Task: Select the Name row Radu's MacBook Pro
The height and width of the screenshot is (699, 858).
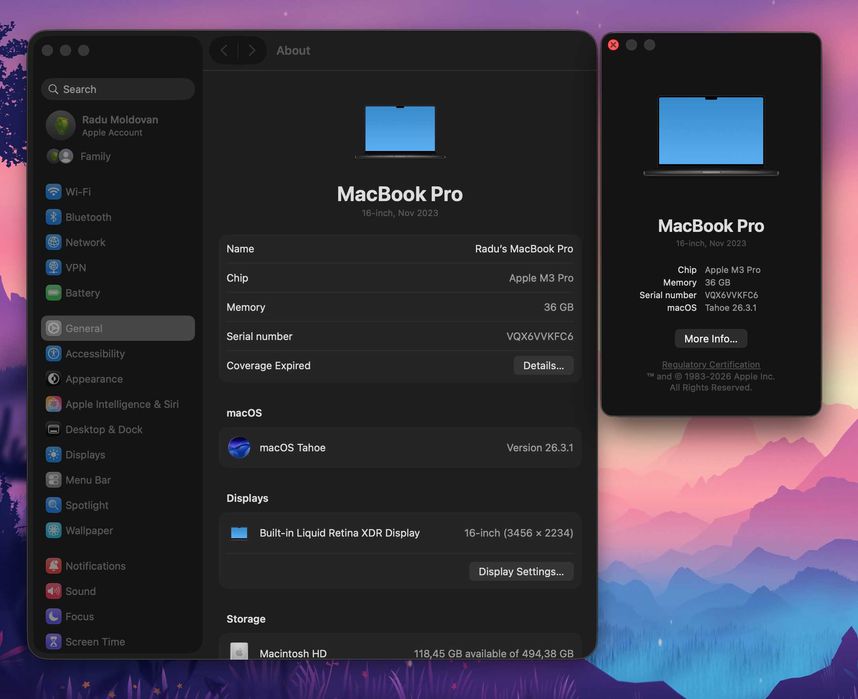Action: (399, 249)
